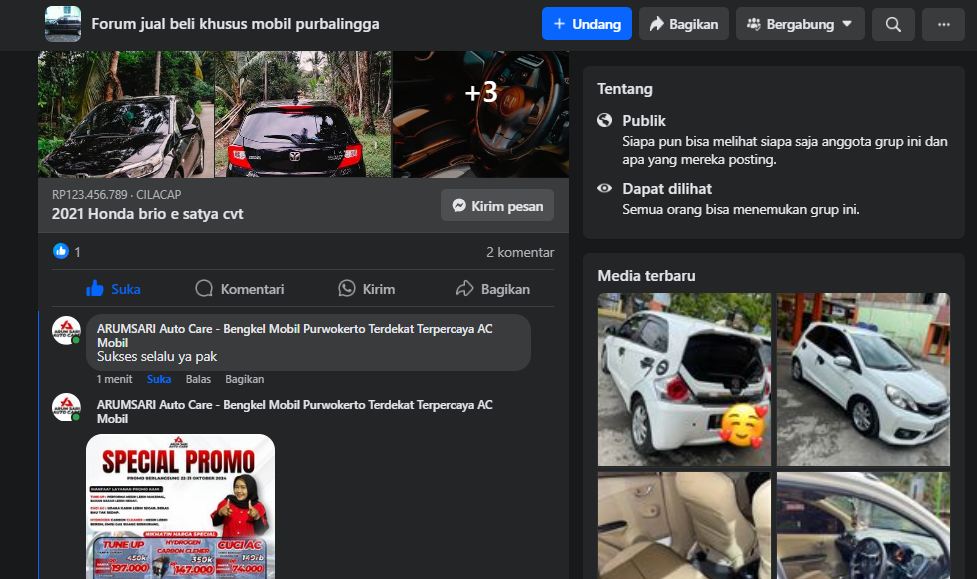The height and width of the screenshot is (579, 977).
Task: Share the post with the post Bagikan button
Action: [x=493, y=289]
